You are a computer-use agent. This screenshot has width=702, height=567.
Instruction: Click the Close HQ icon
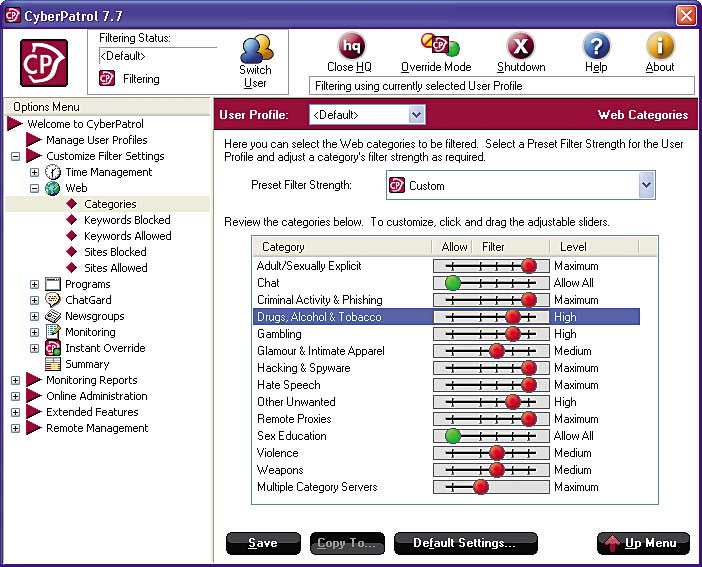click(351, 46)
